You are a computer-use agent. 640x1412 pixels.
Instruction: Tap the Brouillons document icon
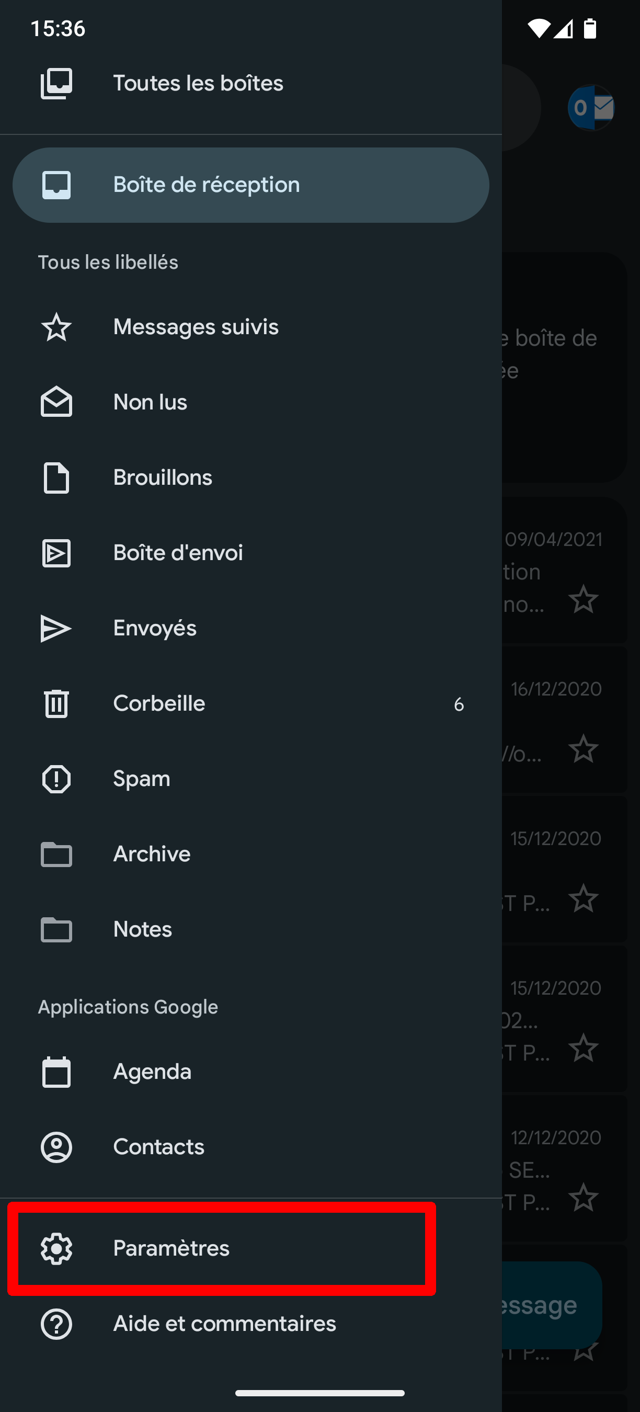[56, 477]
